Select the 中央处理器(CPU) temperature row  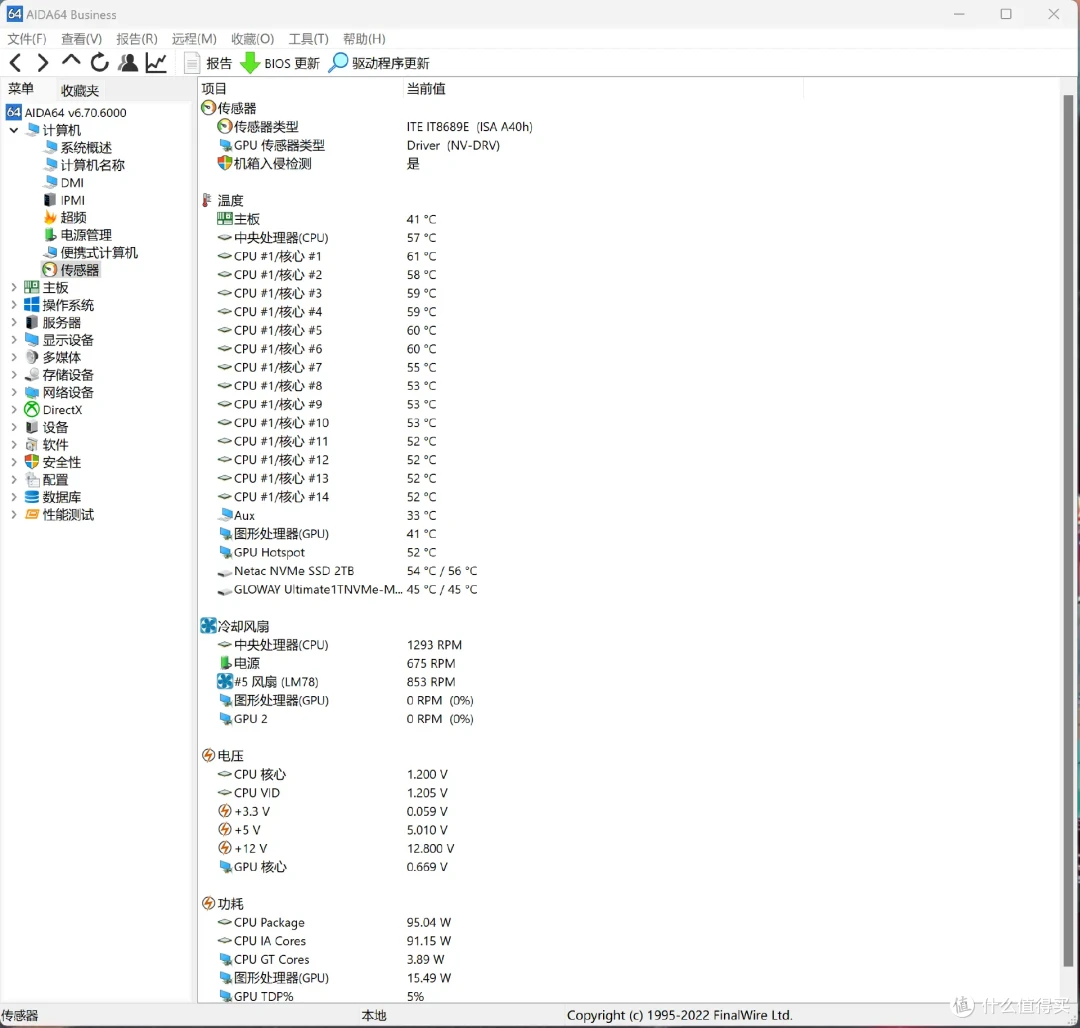[326, 238]
